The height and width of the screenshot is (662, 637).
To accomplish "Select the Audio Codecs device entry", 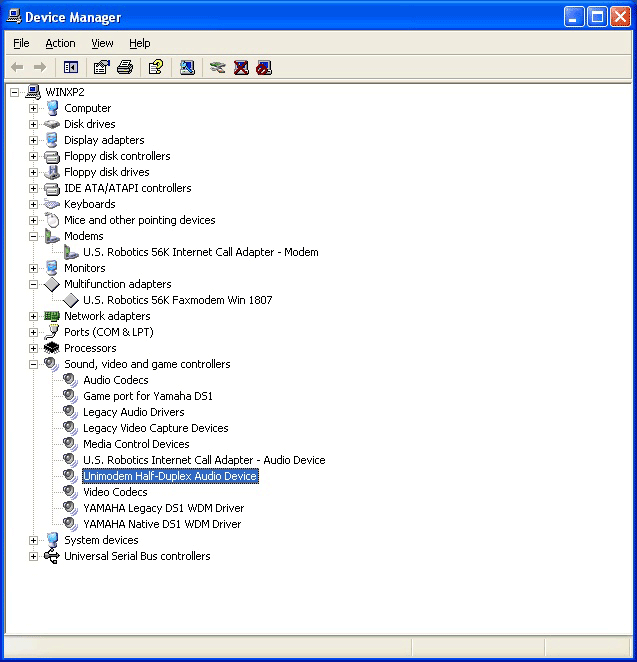I will (x=115, y=380).
